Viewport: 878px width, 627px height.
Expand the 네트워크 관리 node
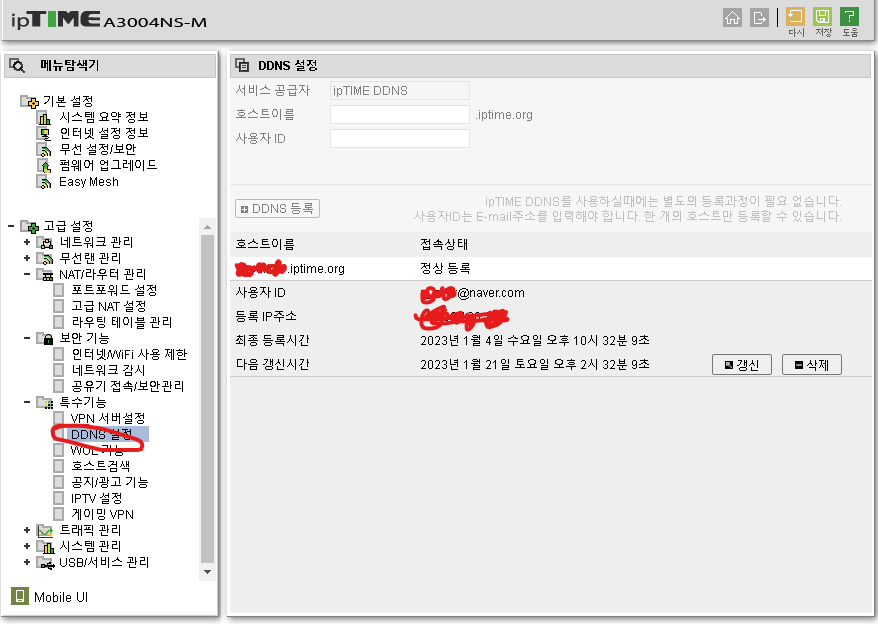[x=27, y=242]
